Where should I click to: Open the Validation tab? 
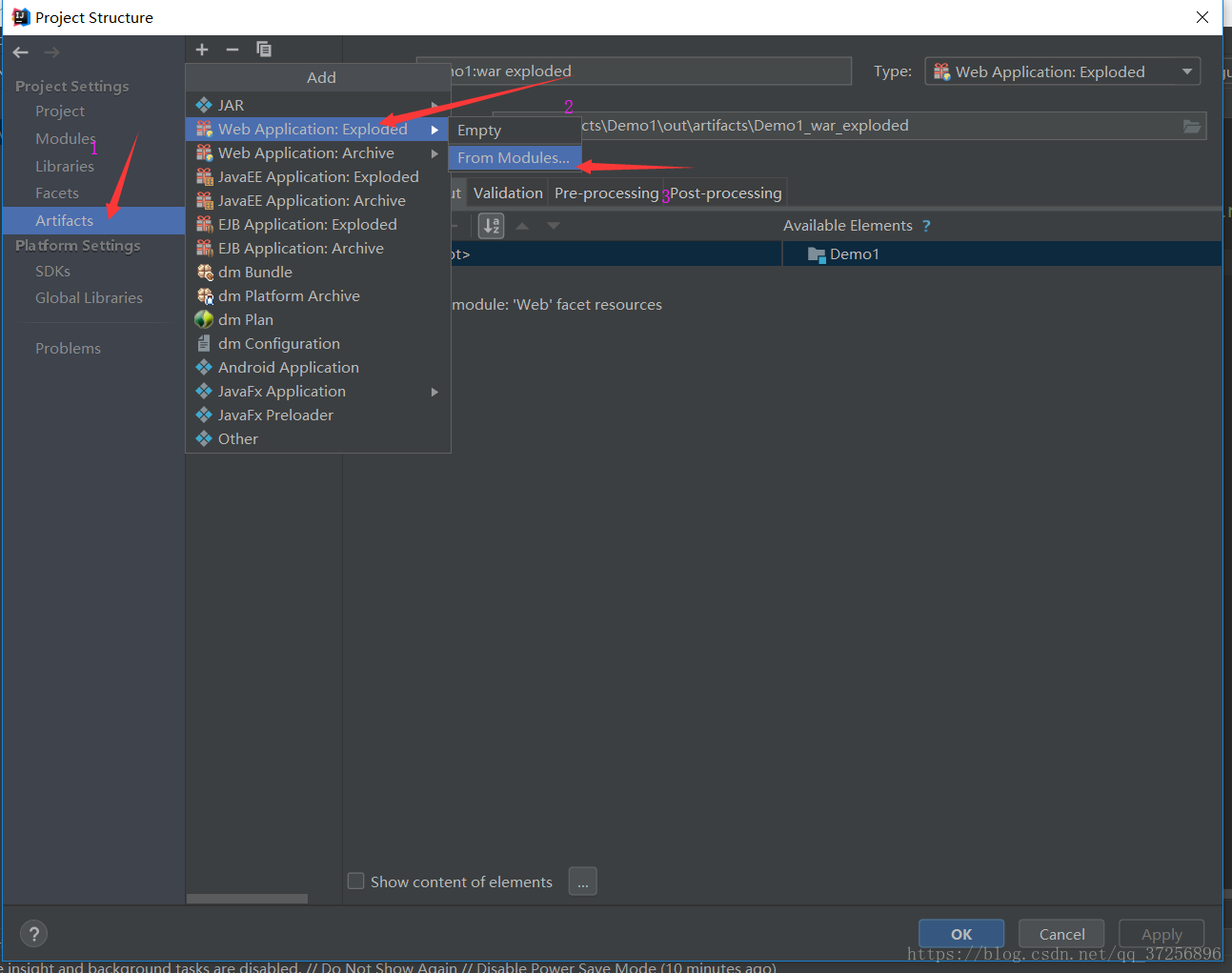508,193
